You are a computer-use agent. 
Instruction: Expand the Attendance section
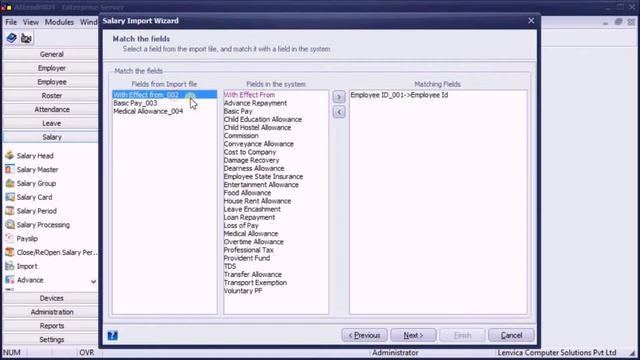pos(51,109)
